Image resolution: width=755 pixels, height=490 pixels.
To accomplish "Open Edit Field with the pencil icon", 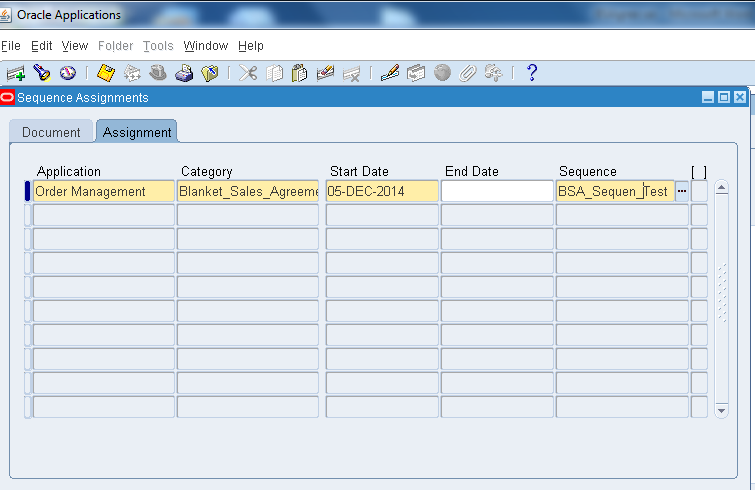I will pyautogui.click(x=390, y=73).
